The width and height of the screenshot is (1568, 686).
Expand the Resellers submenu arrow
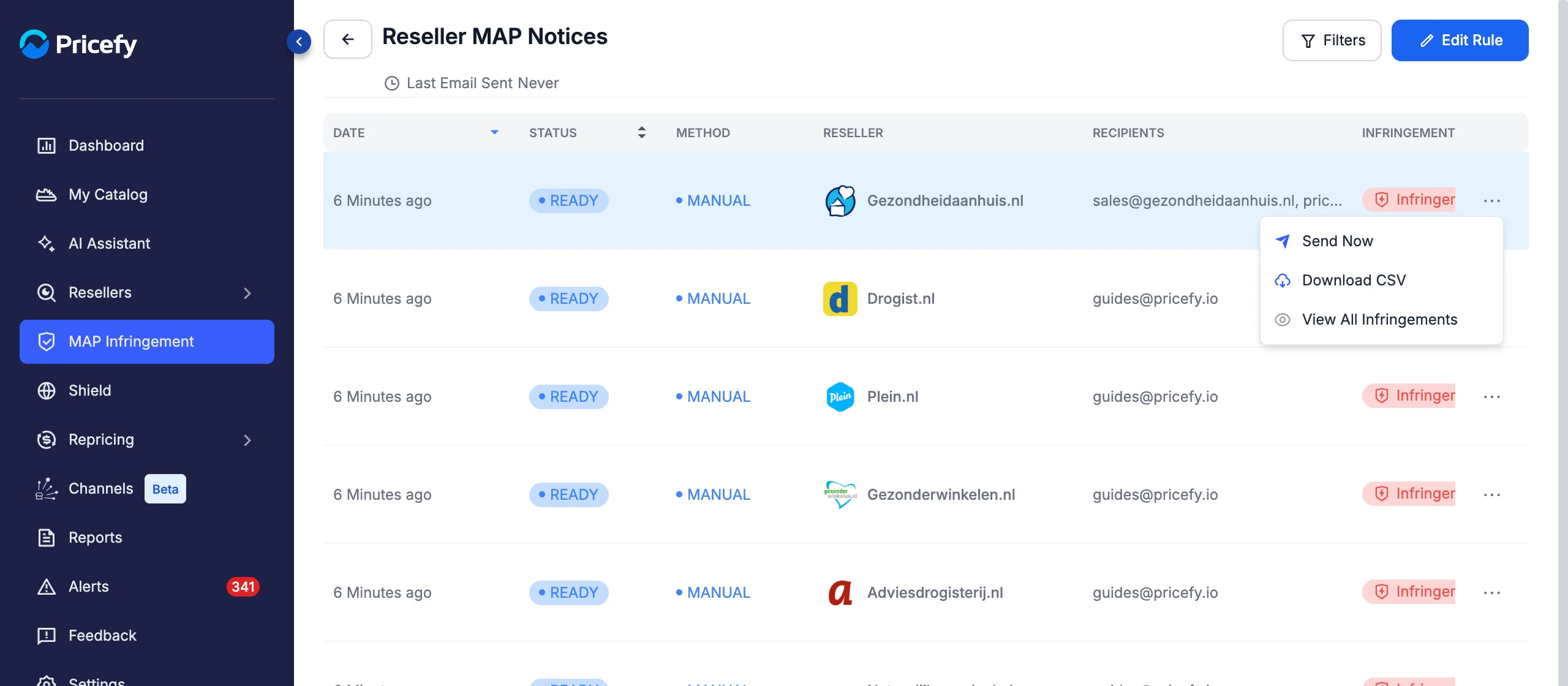(x=247, y=293)
